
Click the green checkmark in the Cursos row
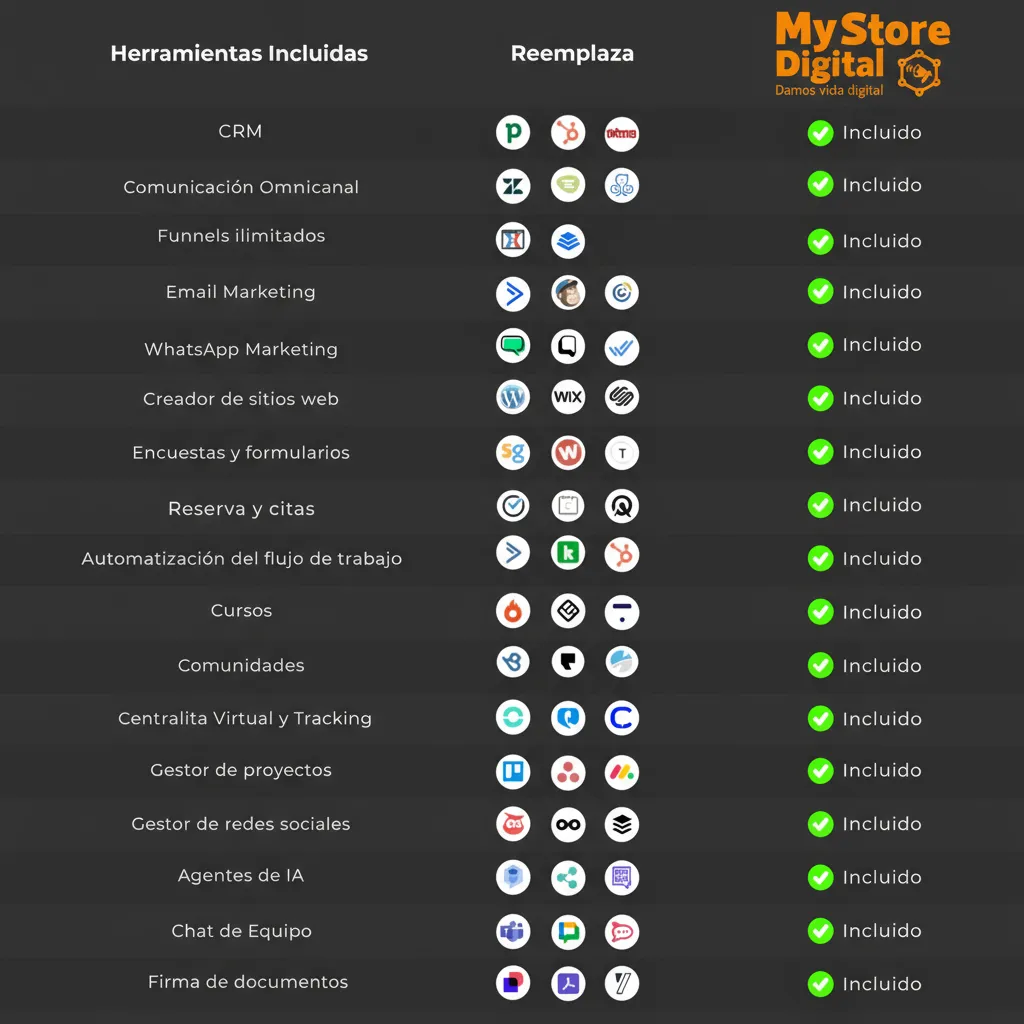820,612
